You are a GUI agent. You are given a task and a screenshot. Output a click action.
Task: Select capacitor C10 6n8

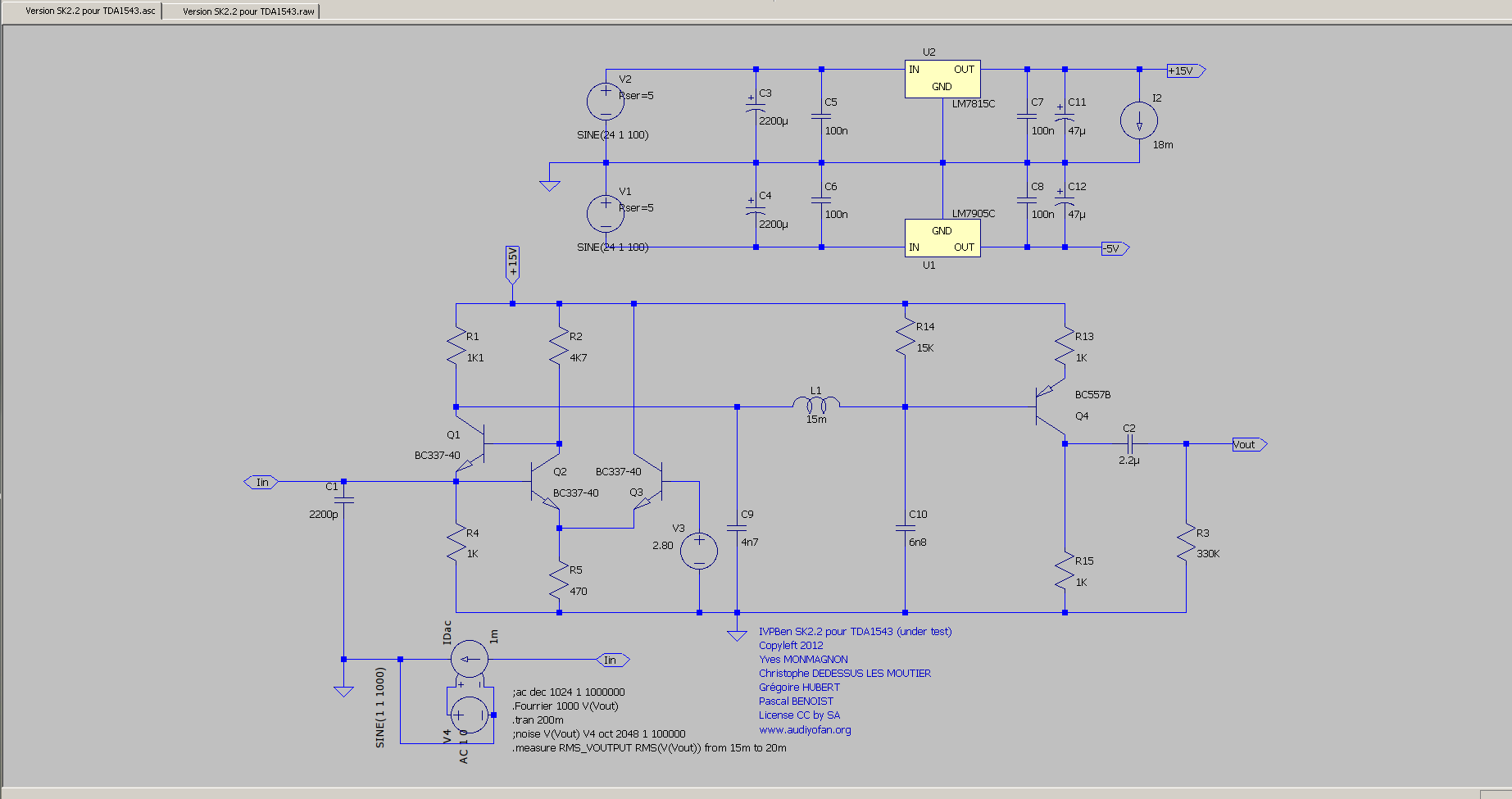905,527
